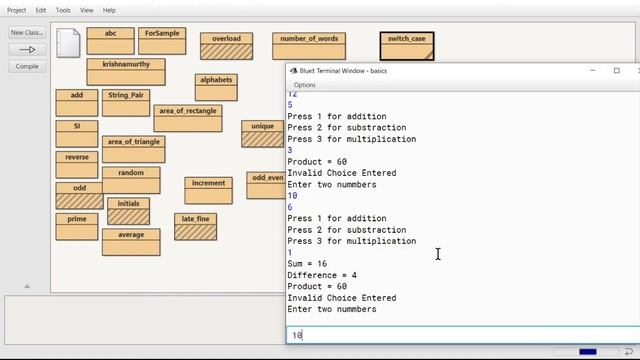
Task: Select the reverse class box
Action: (77, 165)
